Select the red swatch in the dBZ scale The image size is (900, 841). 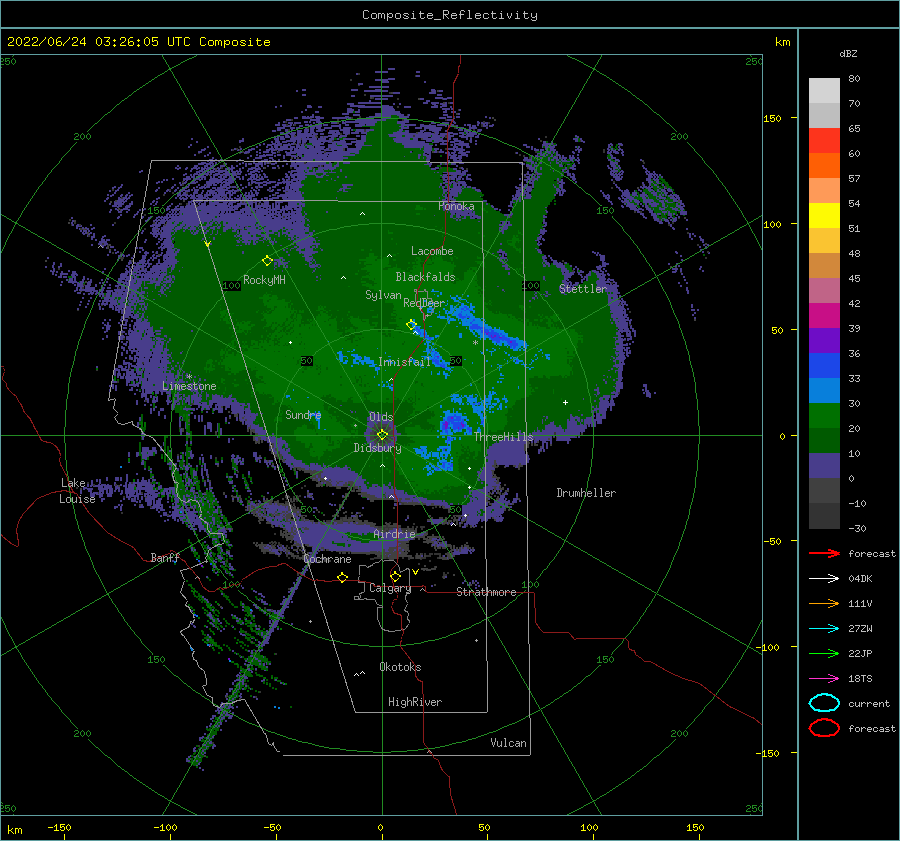824,141
